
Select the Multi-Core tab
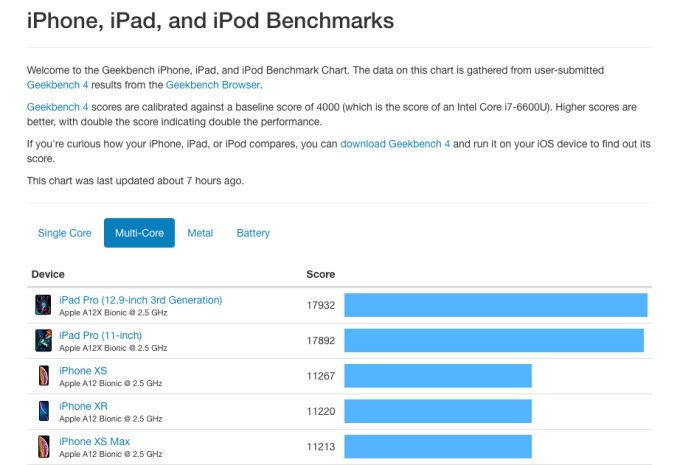click(x=139, y=233)
